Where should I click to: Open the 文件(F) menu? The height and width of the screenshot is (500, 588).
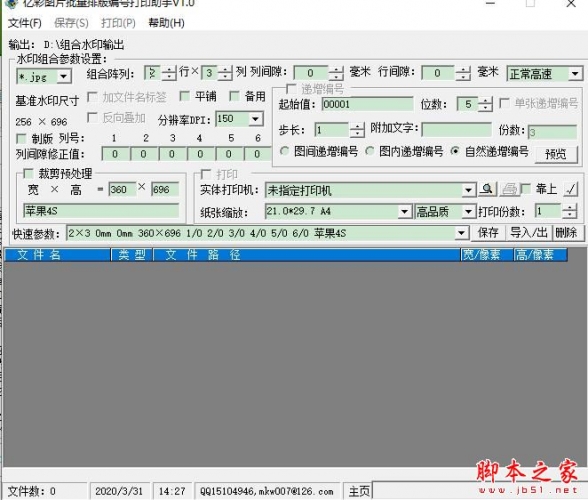[x=25, y=23]
